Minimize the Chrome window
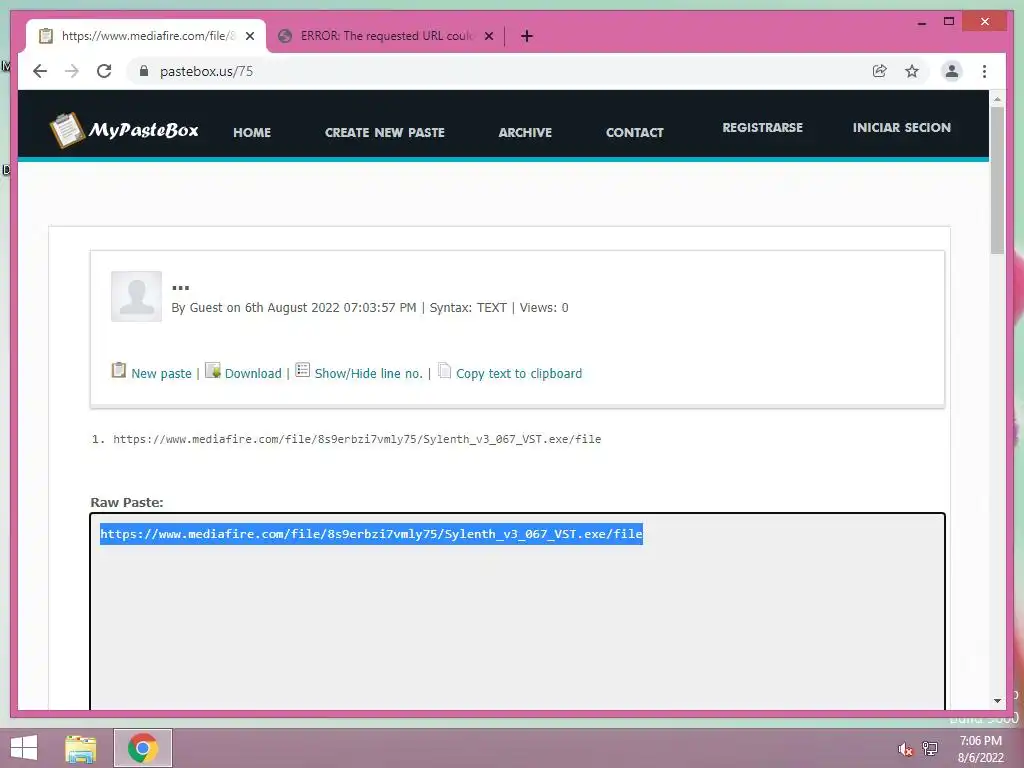 click(921, 22)
